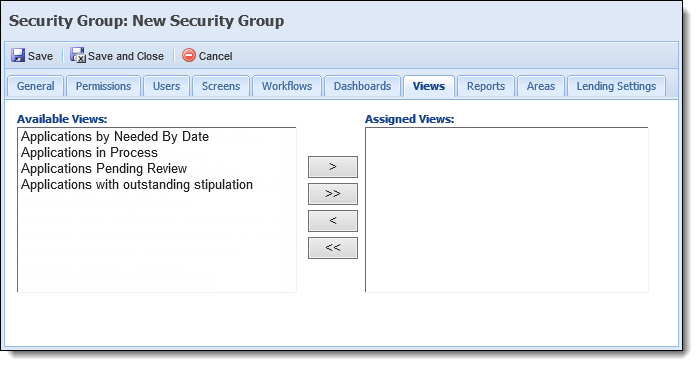Viewport: 698px width, 366px height.
Task: Remove selected view with single left arrow
Action: pos(333,221)
